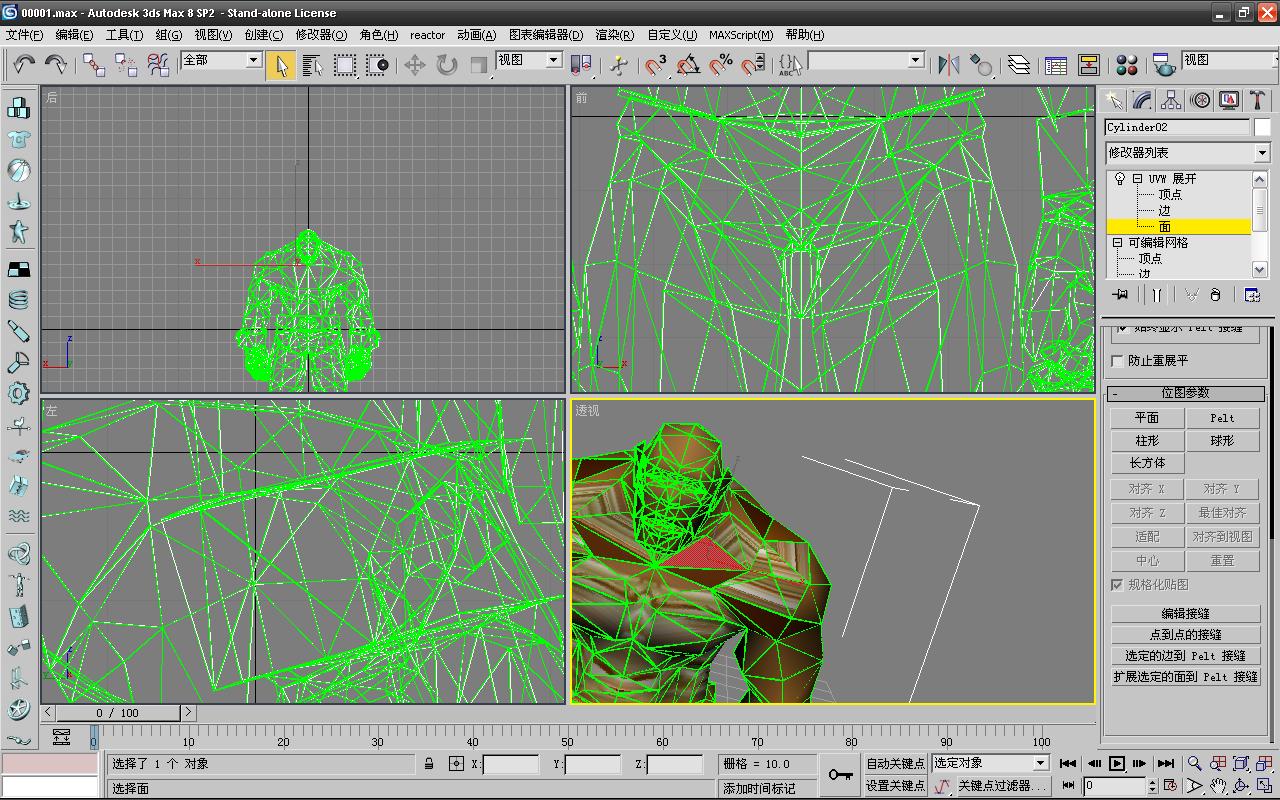Image resolution: width=1280 pixels, height=800 pixels.
Task: Click the 点到点的接缝 button
Action: [x=1185, y=635]
